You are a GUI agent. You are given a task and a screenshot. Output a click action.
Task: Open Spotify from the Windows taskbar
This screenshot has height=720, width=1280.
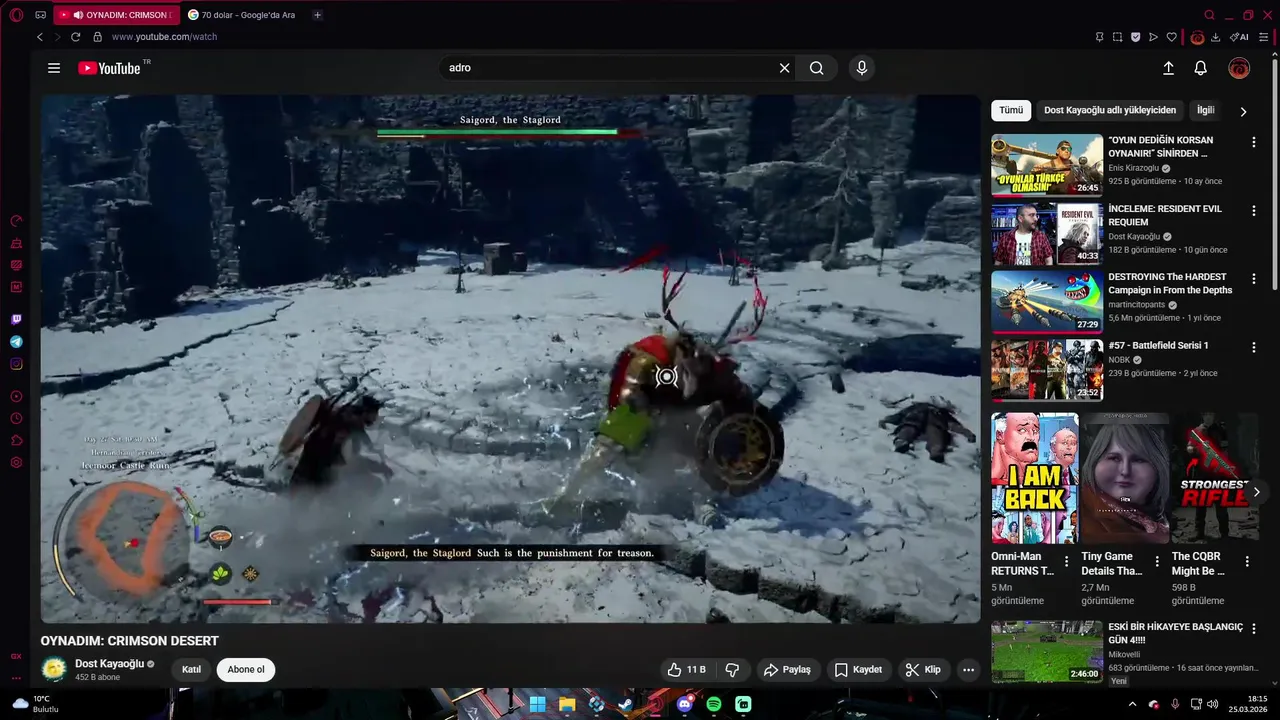(714, 704)
